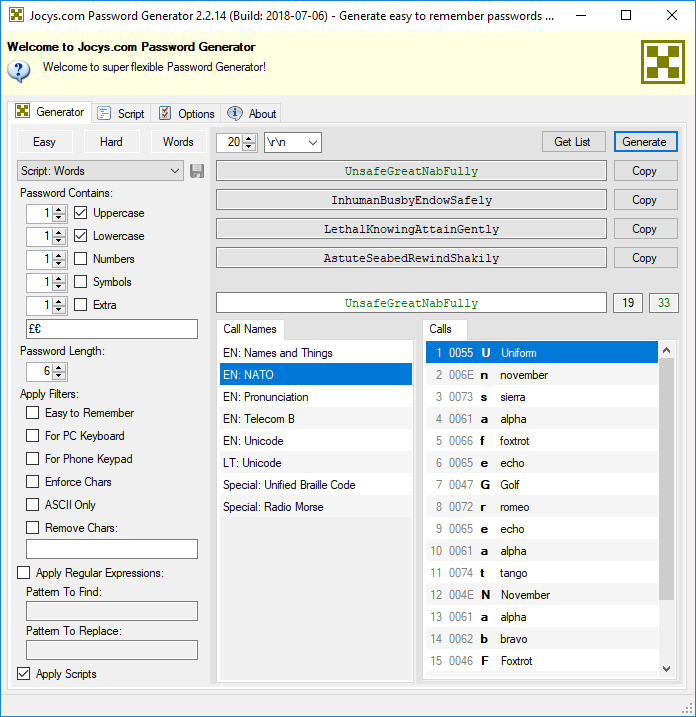Increase the Password Length stepper
Image resolution: width=696 pixels, height=717 pixels.
click(x=59, y=367)
